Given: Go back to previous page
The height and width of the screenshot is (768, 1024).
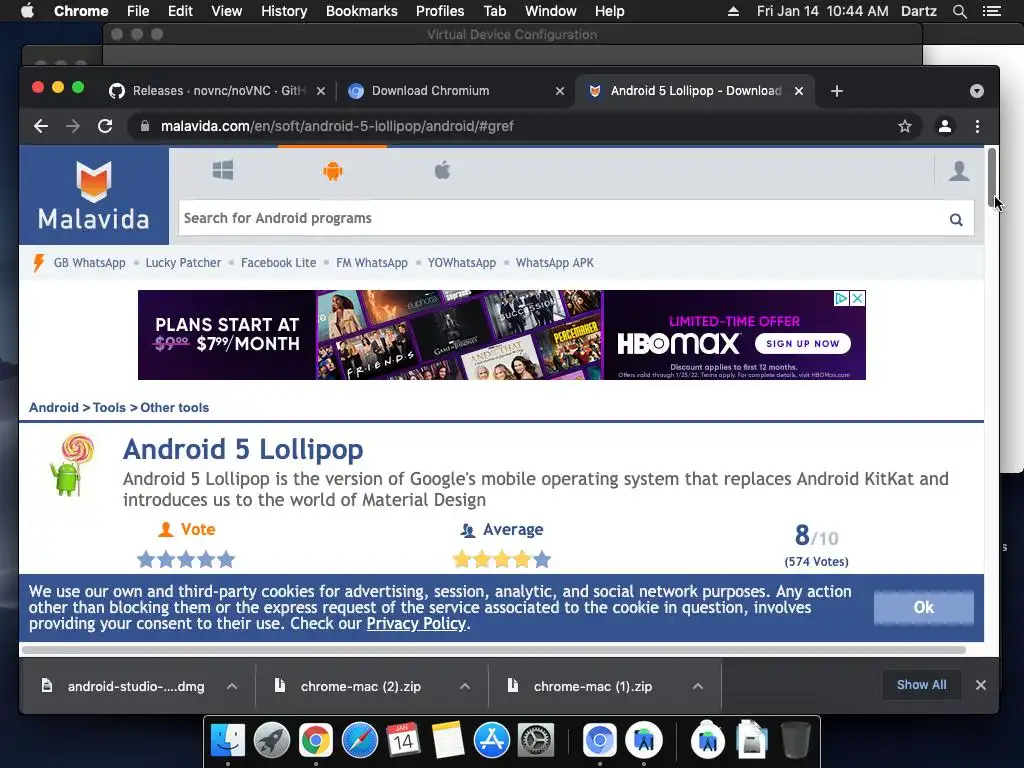Looking at the screenshot, I should (41, 126).
